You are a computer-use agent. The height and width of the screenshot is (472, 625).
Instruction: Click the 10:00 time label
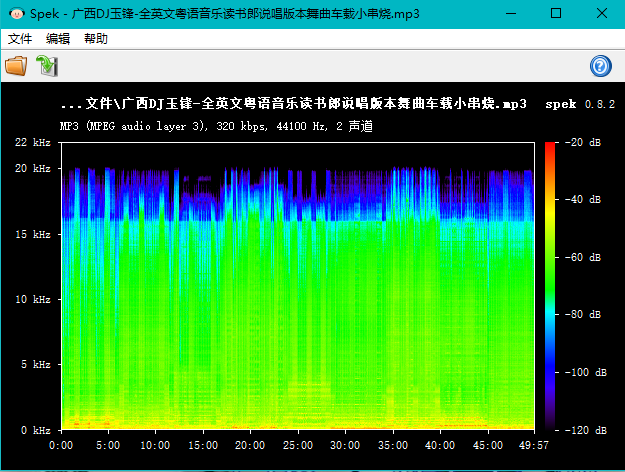[155, 445]
